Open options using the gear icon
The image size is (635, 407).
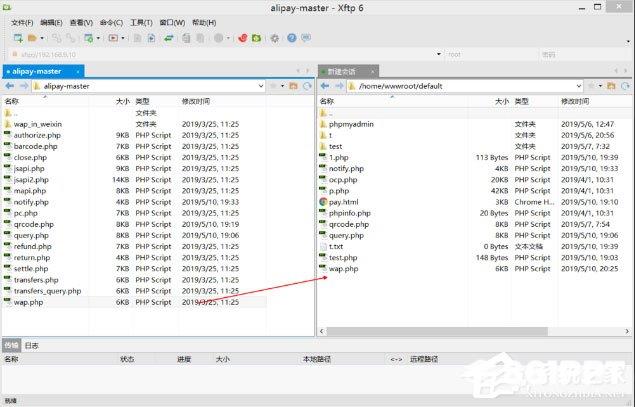(x=275, y=38)
